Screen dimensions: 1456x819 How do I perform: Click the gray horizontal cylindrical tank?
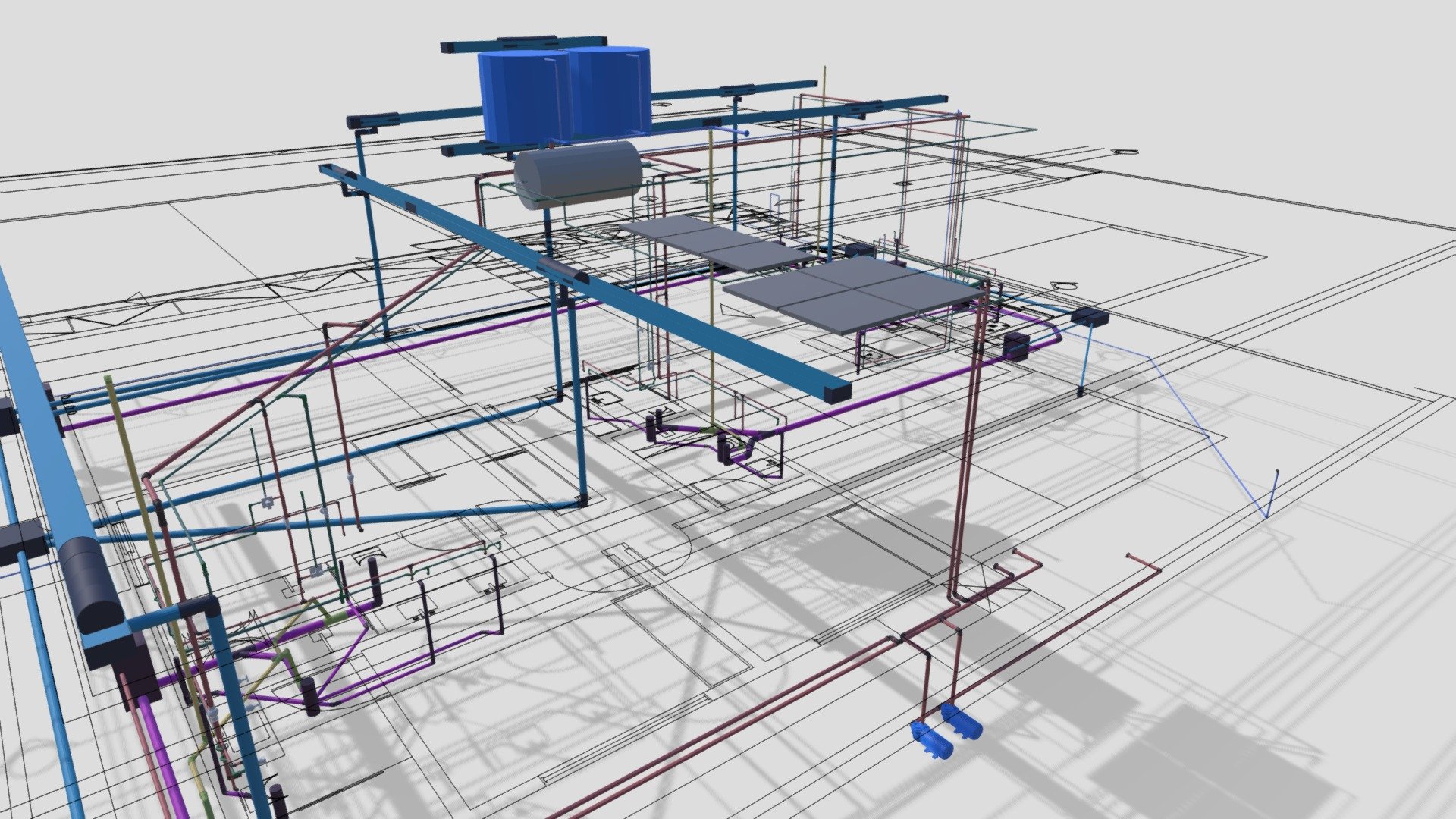tap(578, 174)
